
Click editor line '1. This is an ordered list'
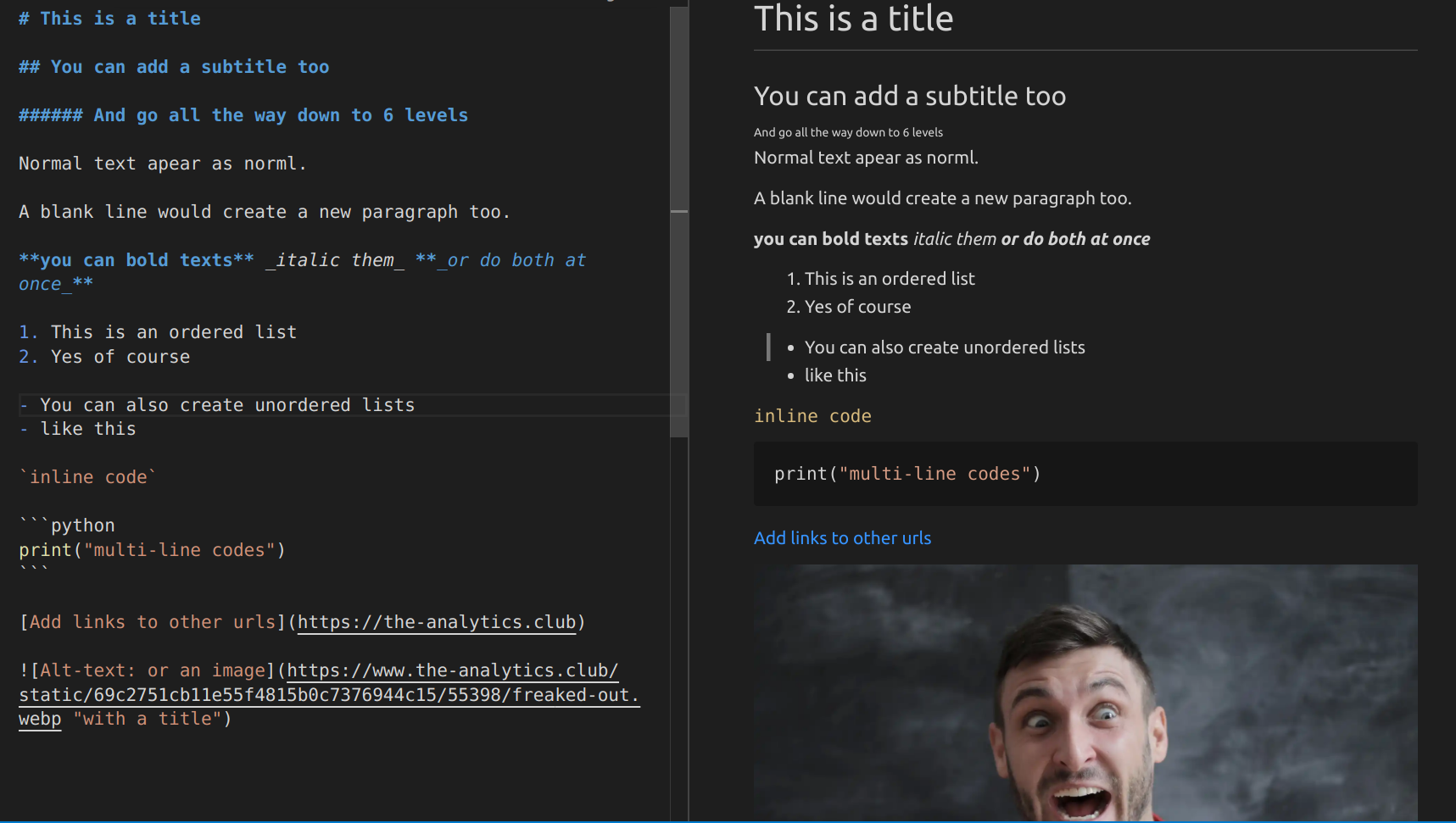(158, 332)
